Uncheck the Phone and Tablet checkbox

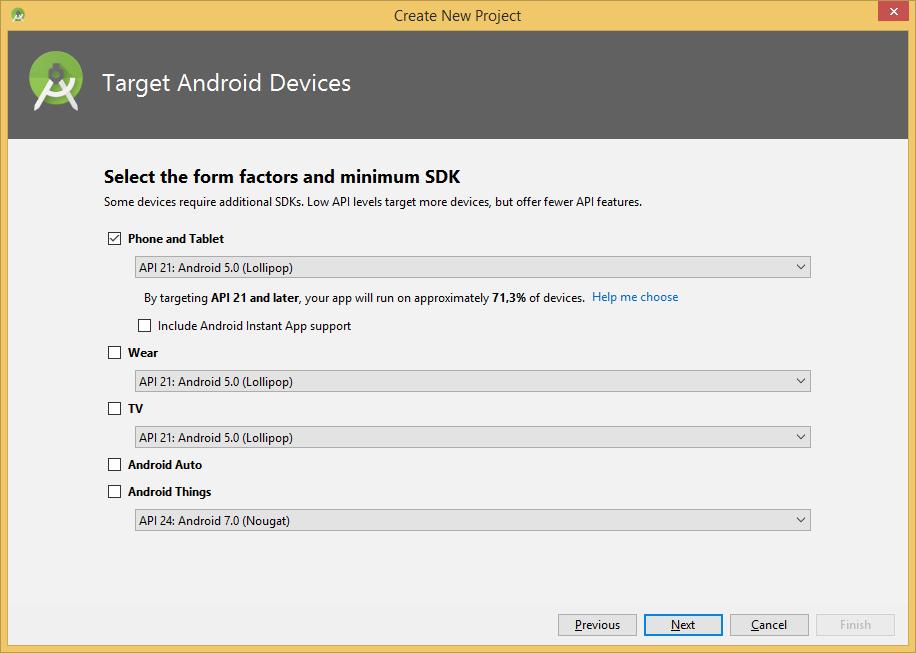pos(114,238)
